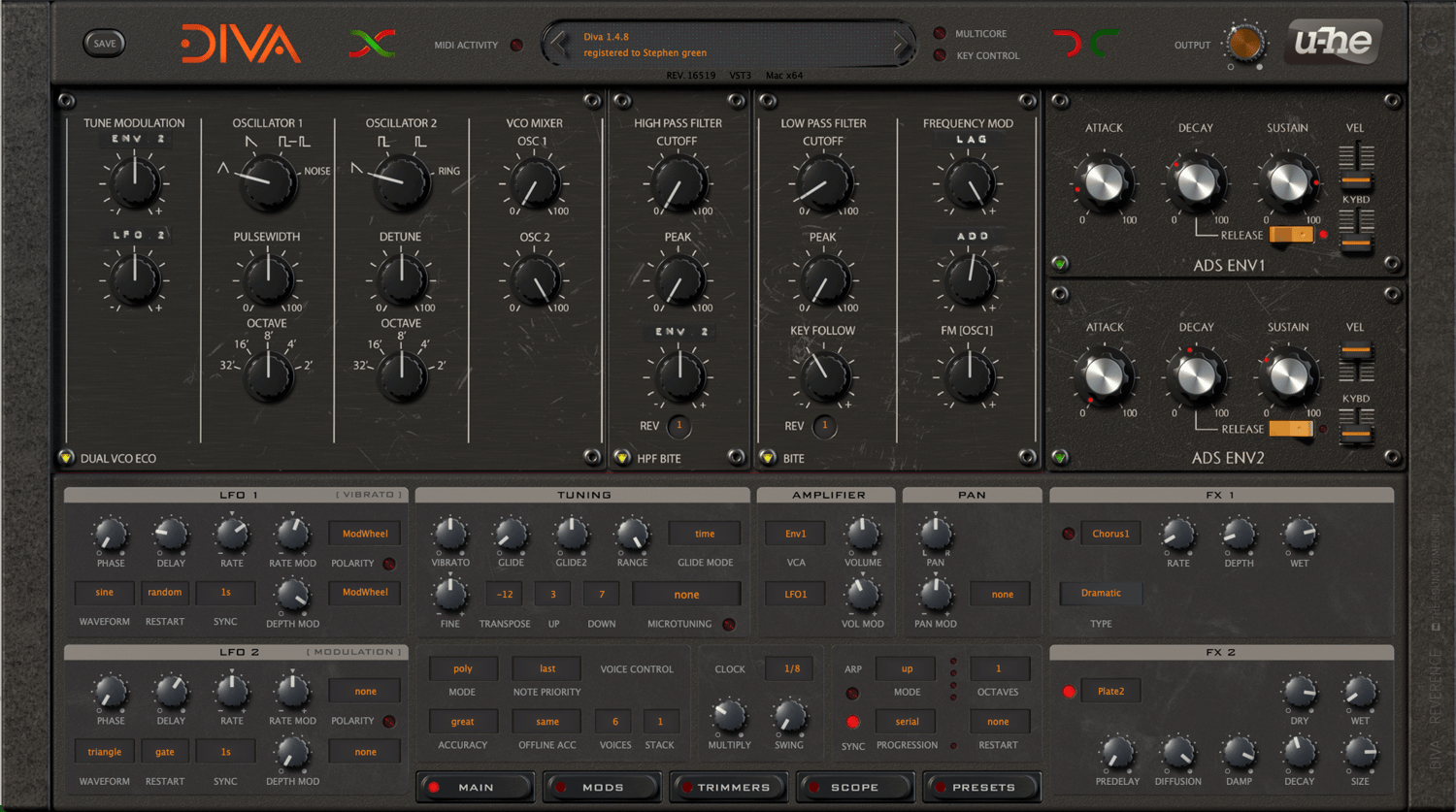Open the voice Mode 'poly' dropdown
1456x812 pixels.
pyautogui.click(x=463, y=668)
